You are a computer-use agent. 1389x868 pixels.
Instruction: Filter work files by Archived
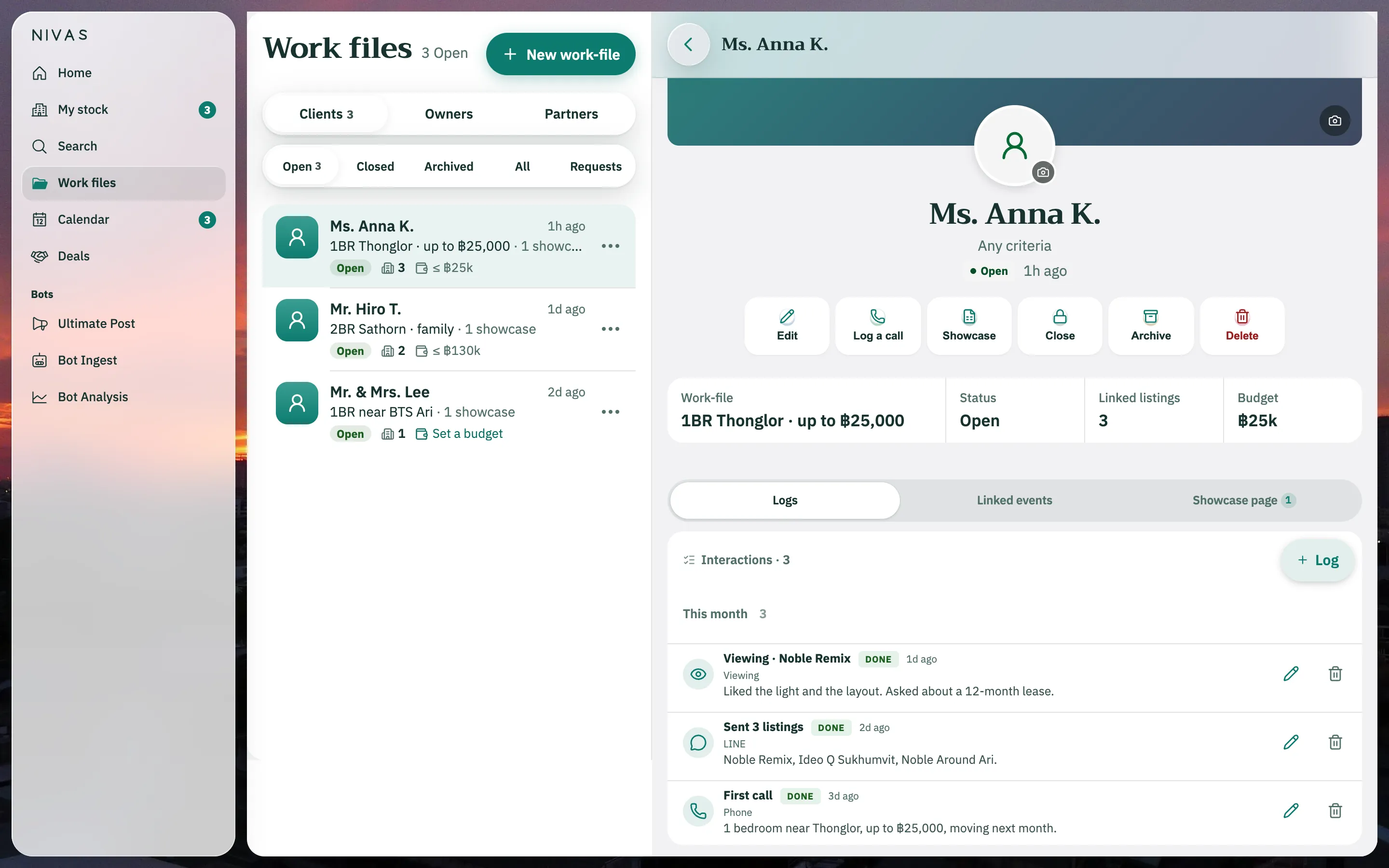coord(449,166)
